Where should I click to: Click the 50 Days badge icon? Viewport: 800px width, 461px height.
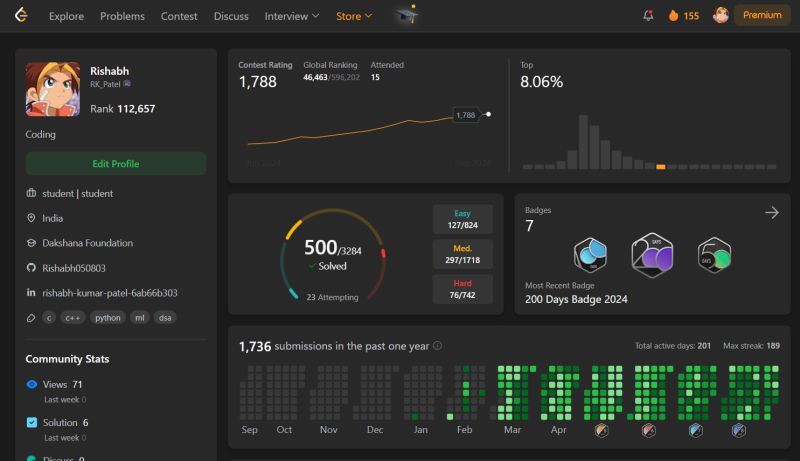pyautogui.click(x=714, y=255)
